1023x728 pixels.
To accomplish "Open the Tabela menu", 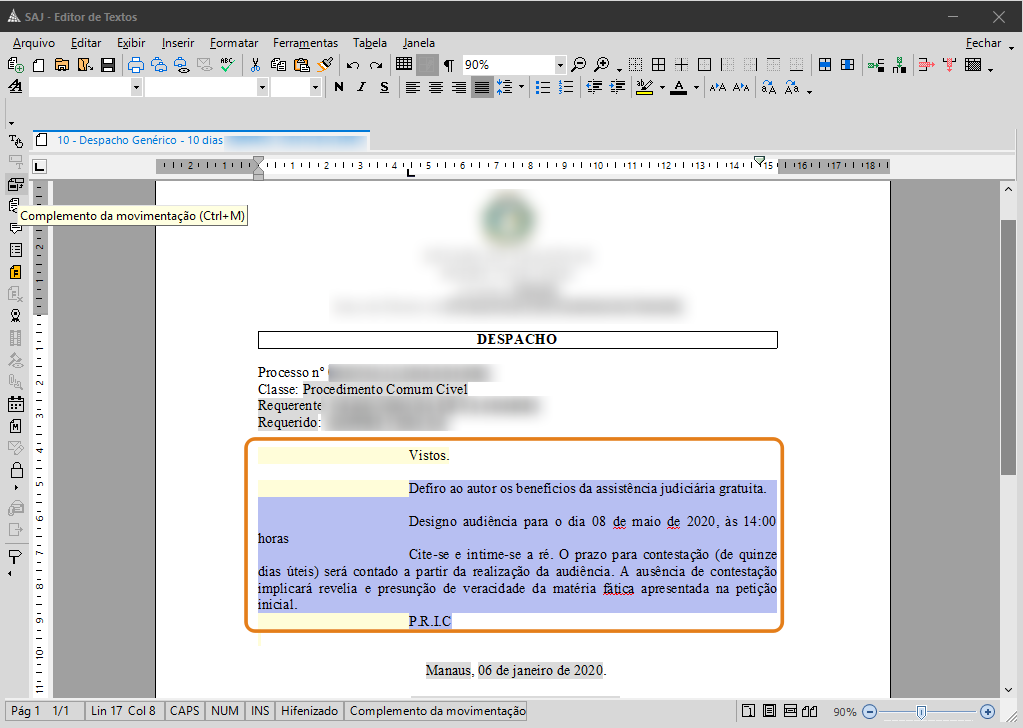I will [x=370, y=43].
